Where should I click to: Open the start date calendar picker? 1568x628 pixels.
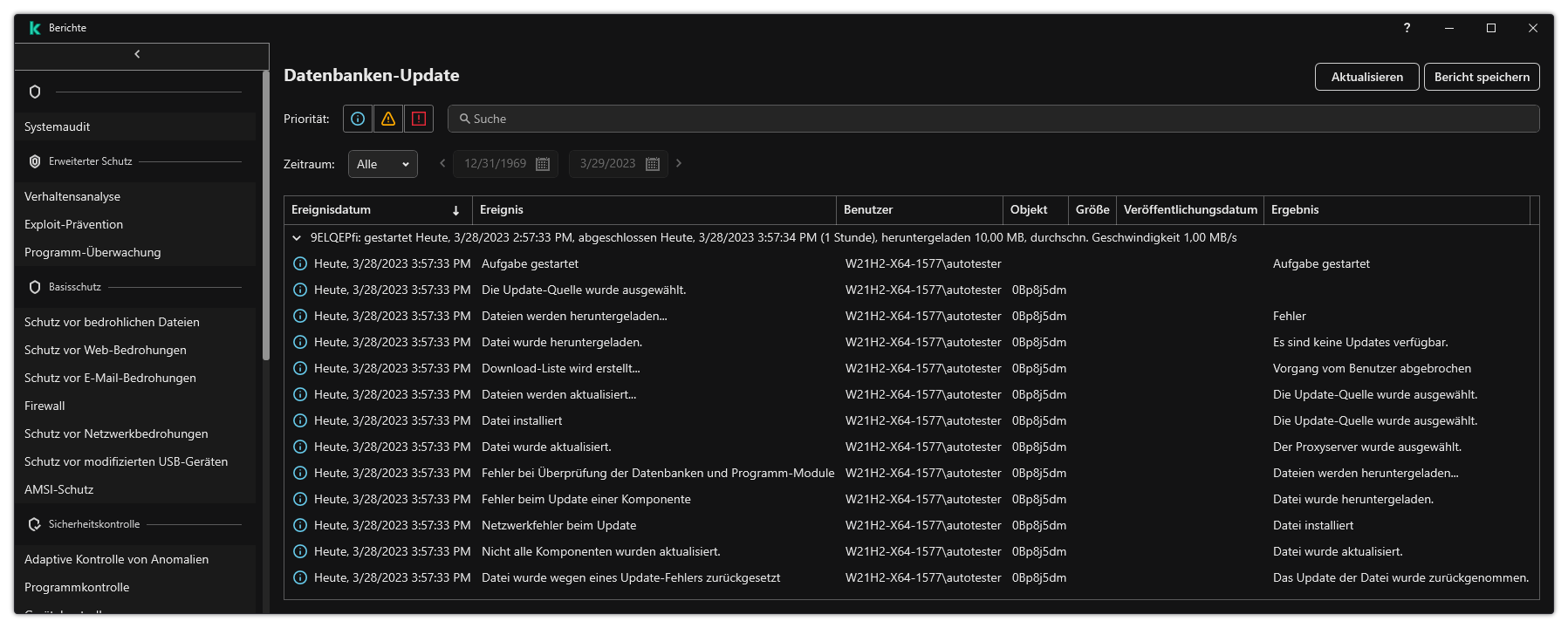tap(542, 164)
